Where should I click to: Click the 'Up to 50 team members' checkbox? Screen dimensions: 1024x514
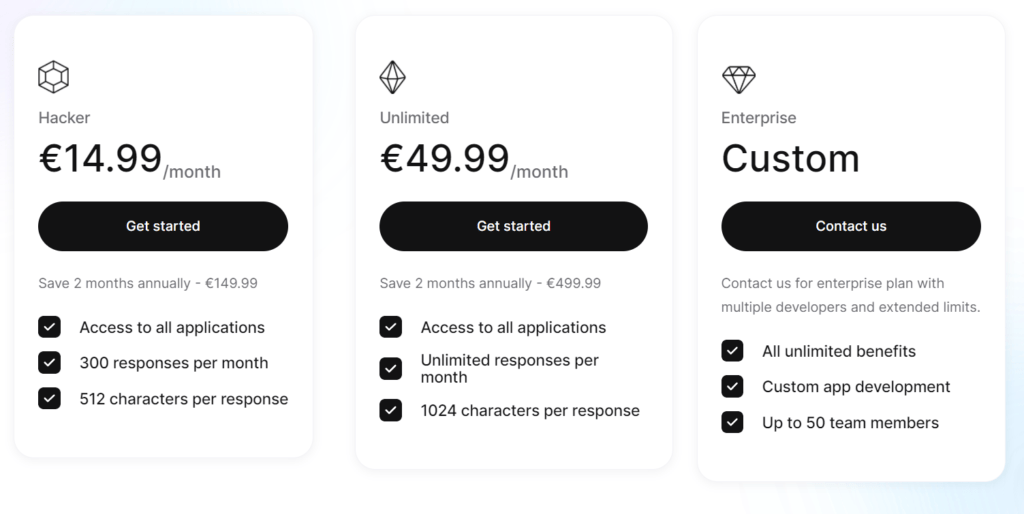click(732, 423)
